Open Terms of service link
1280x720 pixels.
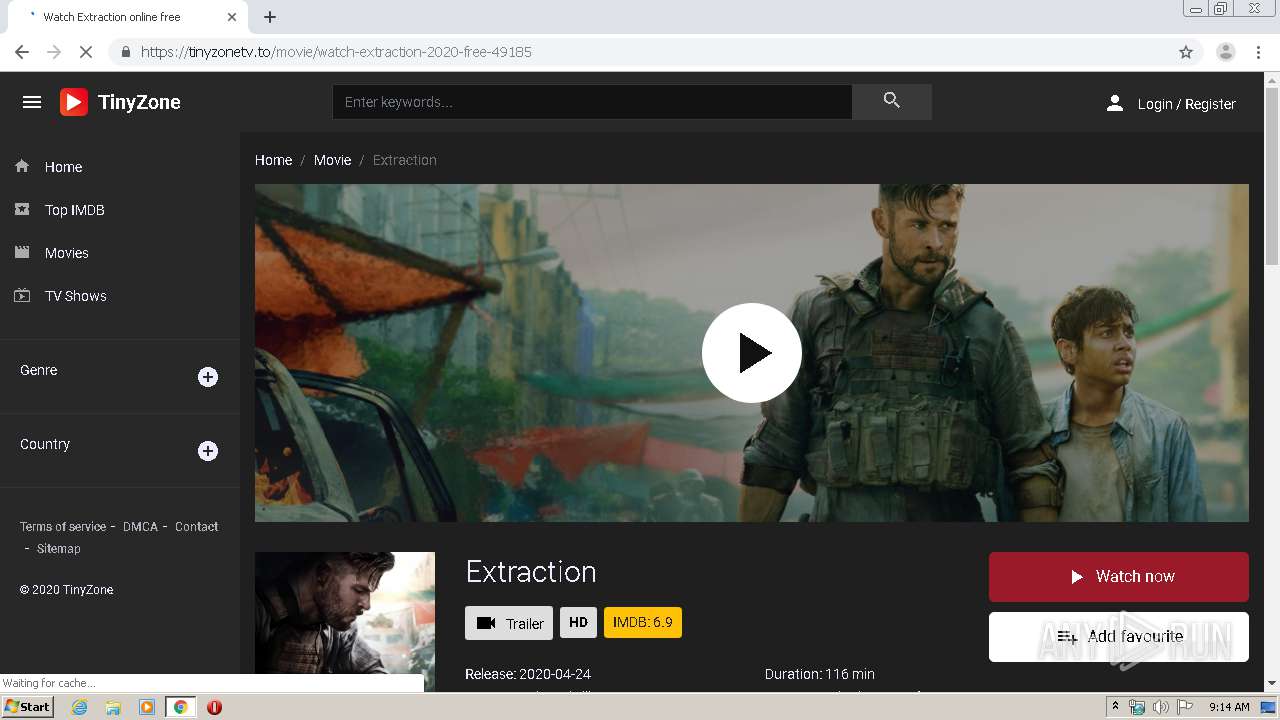pos(63,526)
